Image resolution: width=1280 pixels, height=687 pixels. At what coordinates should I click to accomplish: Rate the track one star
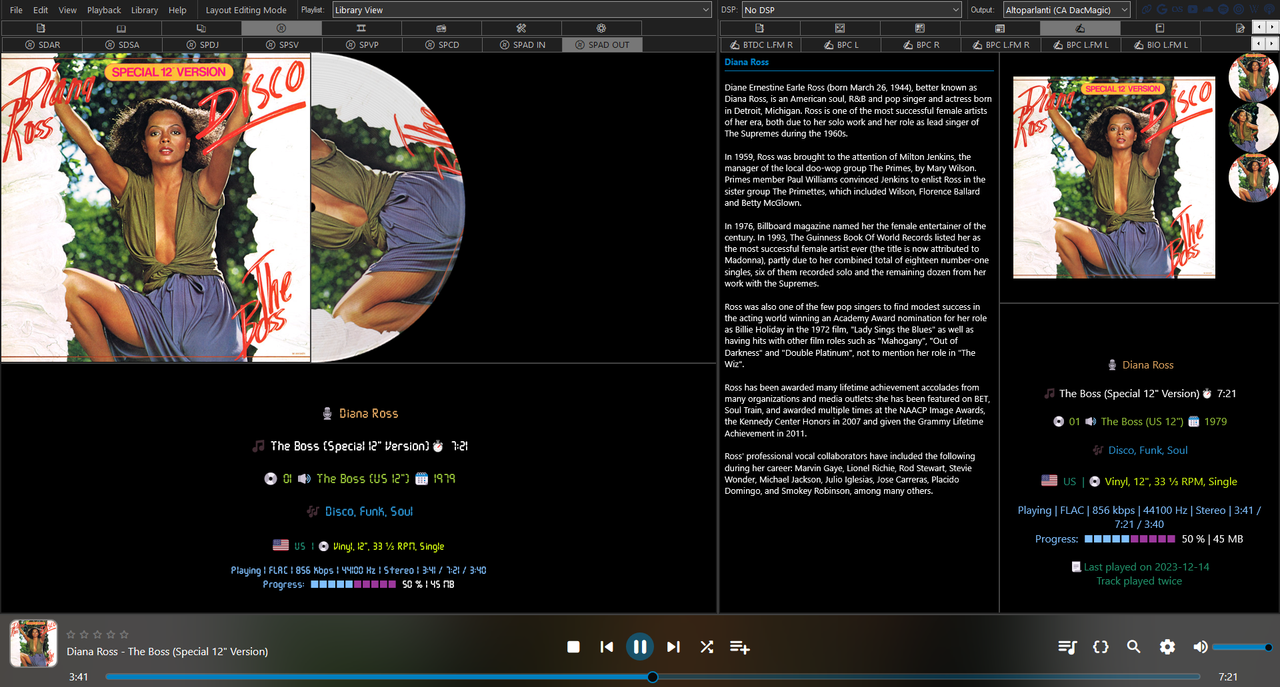pyautogui.click(x=71, y=634)
